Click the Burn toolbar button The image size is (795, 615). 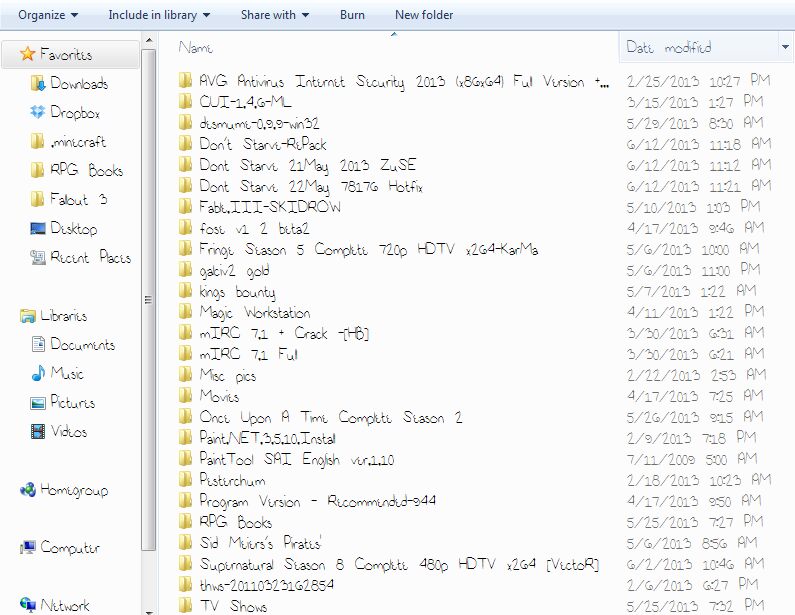click(352, 15)
